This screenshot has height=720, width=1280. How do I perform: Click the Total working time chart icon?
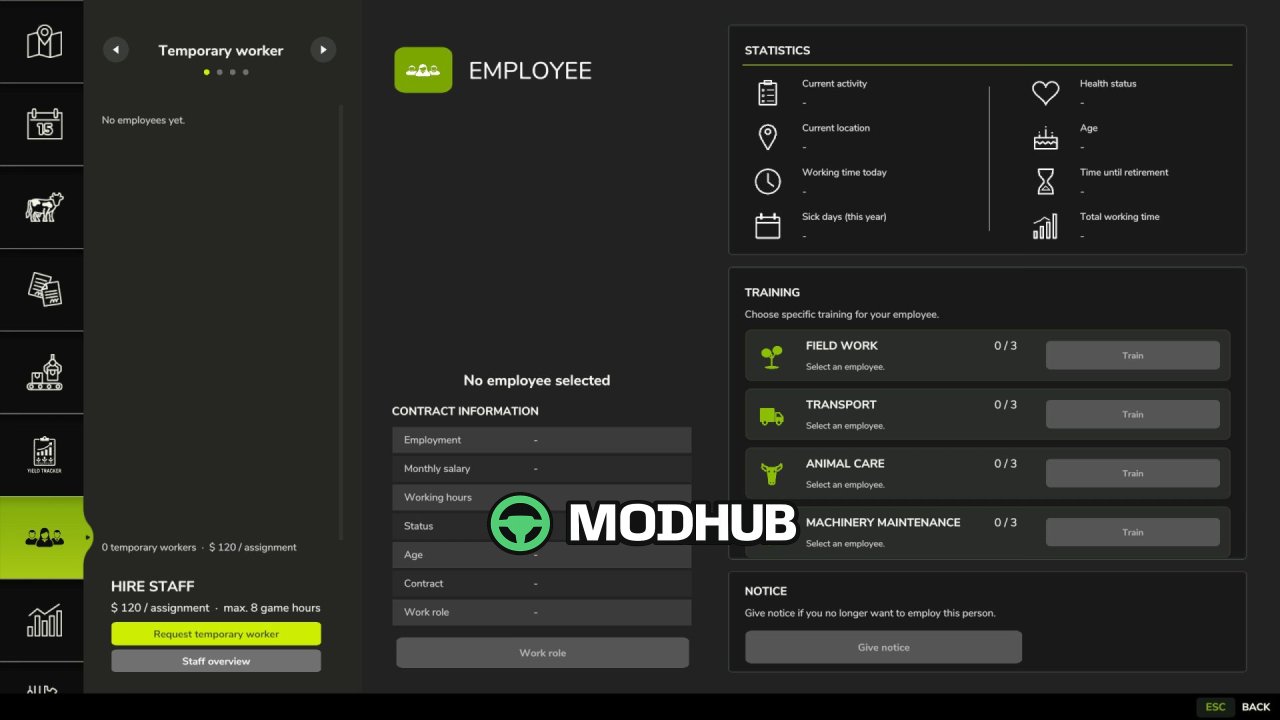pos(1045,226)
